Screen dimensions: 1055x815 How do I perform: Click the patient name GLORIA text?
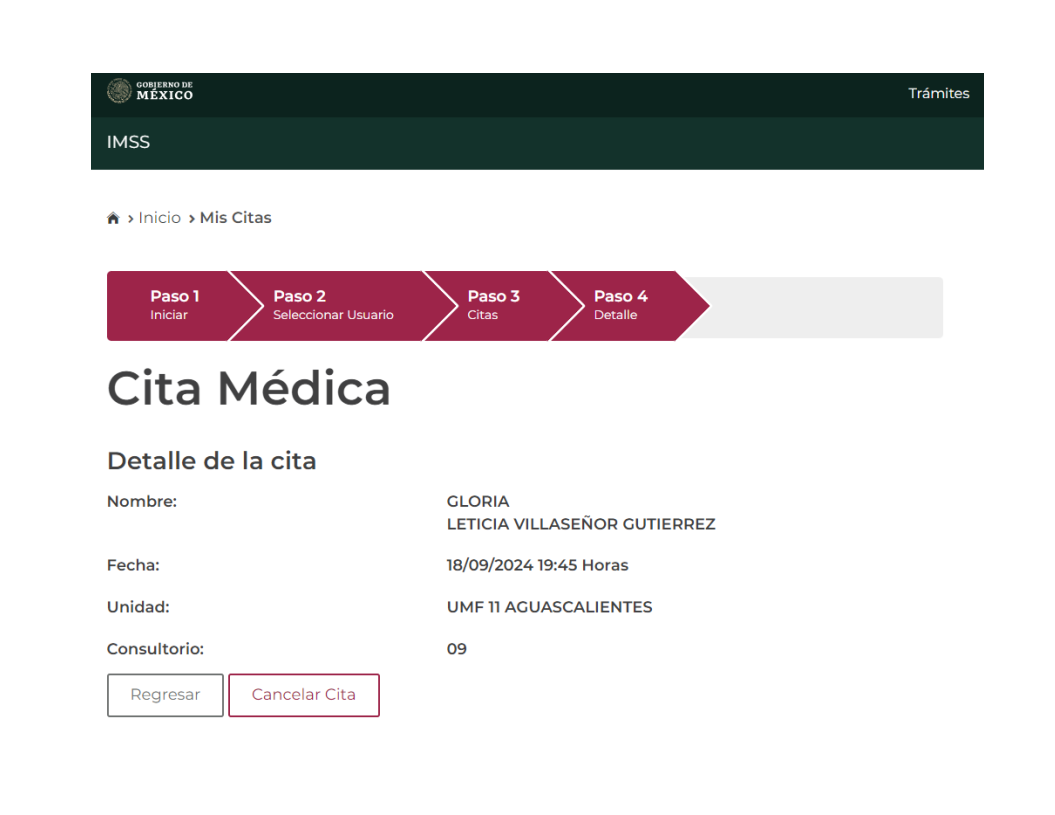[478, 501]
